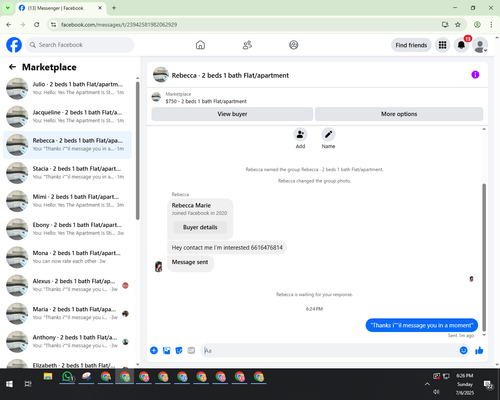Open Mona's apartment conversation

point(67,257)
